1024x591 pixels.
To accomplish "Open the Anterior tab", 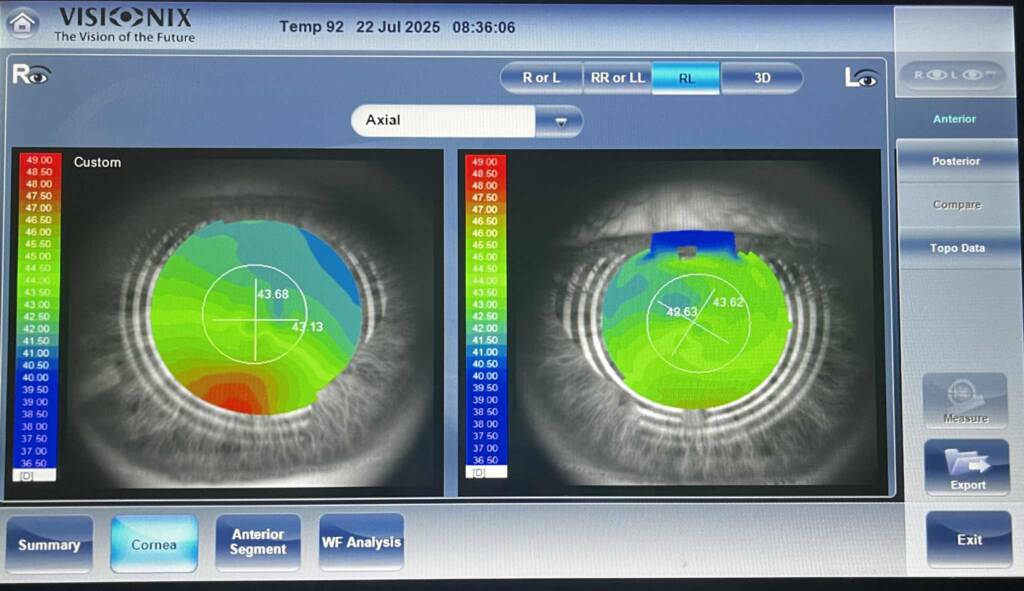I will [x=954, y=119].
